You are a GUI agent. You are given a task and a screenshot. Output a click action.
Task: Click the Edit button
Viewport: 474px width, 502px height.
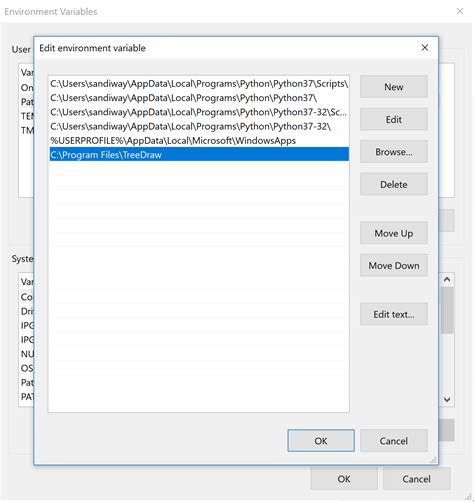394,119
